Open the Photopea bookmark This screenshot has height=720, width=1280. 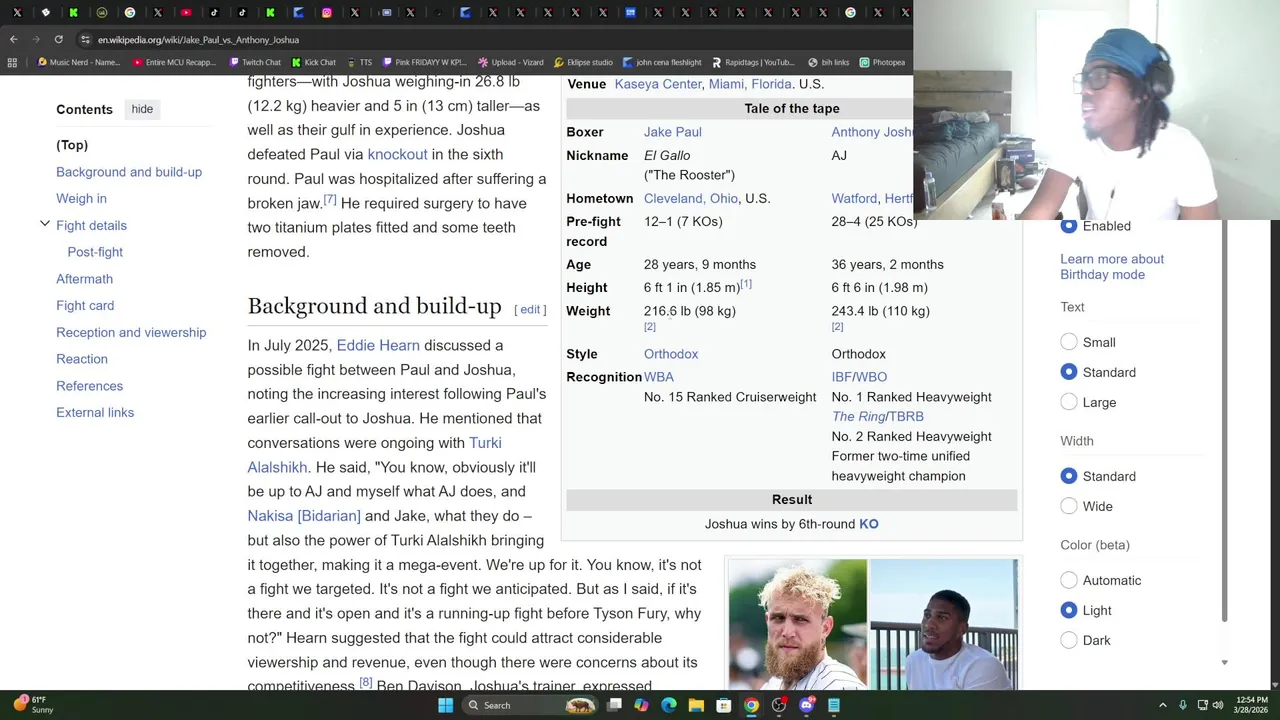point(882,62)
